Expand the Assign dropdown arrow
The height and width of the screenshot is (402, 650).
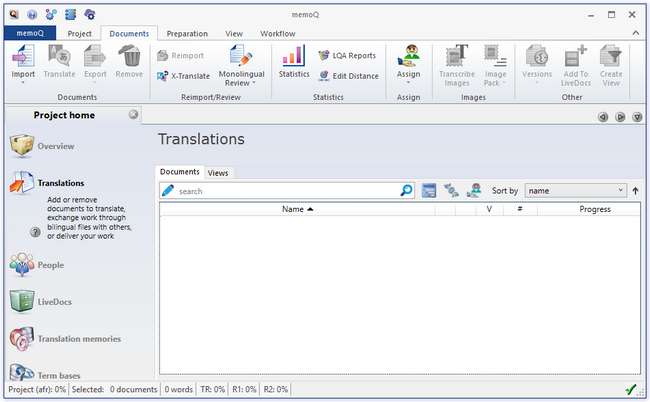click(x=408, y=82)
